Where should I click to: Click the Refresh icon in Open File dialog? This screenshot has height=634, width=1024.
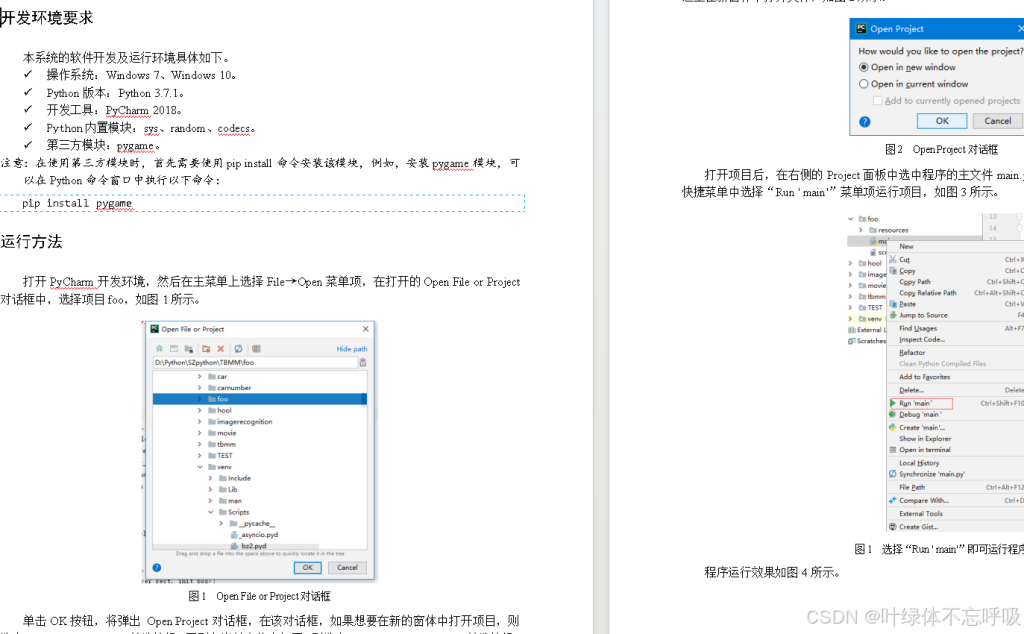(x=238, y=349)
